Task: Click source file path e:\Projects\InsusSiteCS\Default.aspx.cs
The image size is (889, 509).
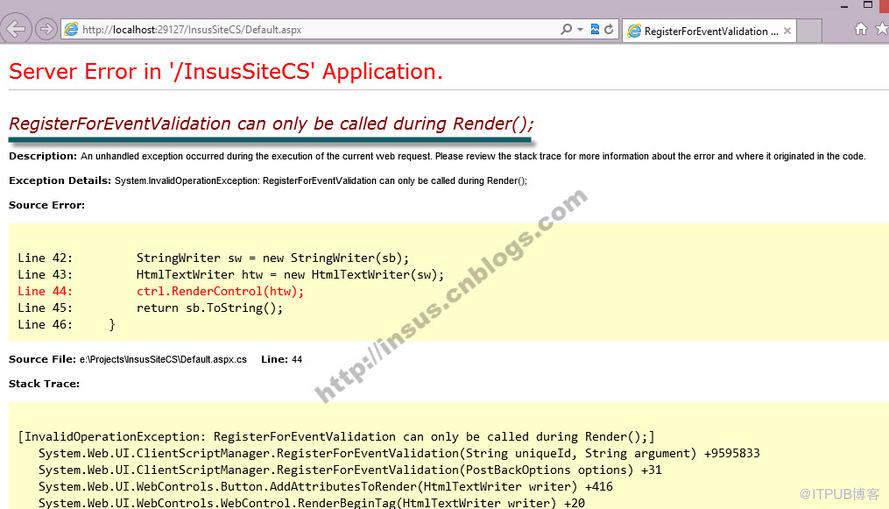Action: [163, 359]
